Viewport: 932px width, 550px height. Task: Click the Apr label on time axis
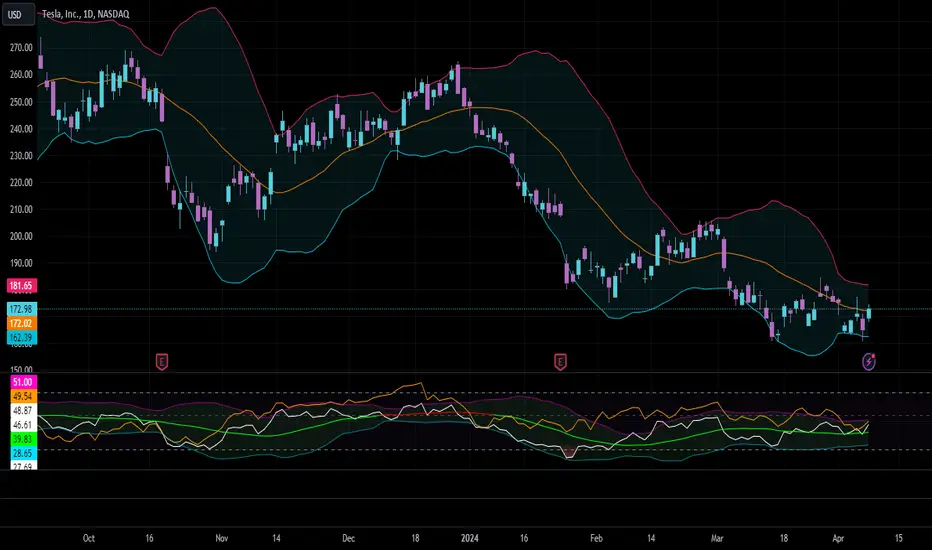838,538
